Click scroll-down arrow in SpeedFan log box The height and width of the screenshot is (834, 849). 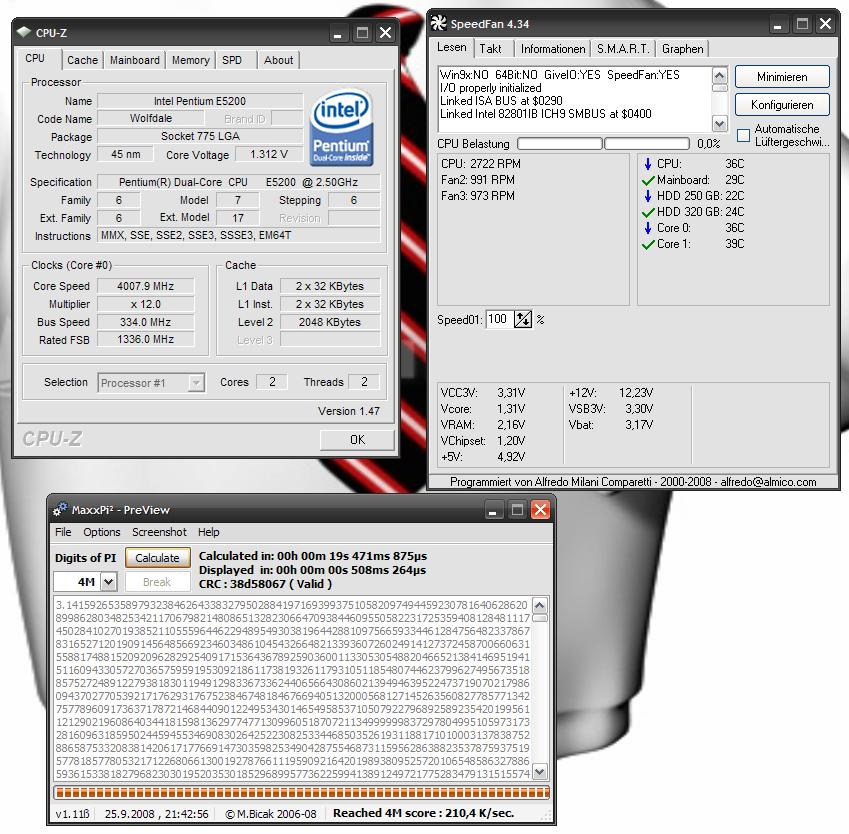pos(719,123)
